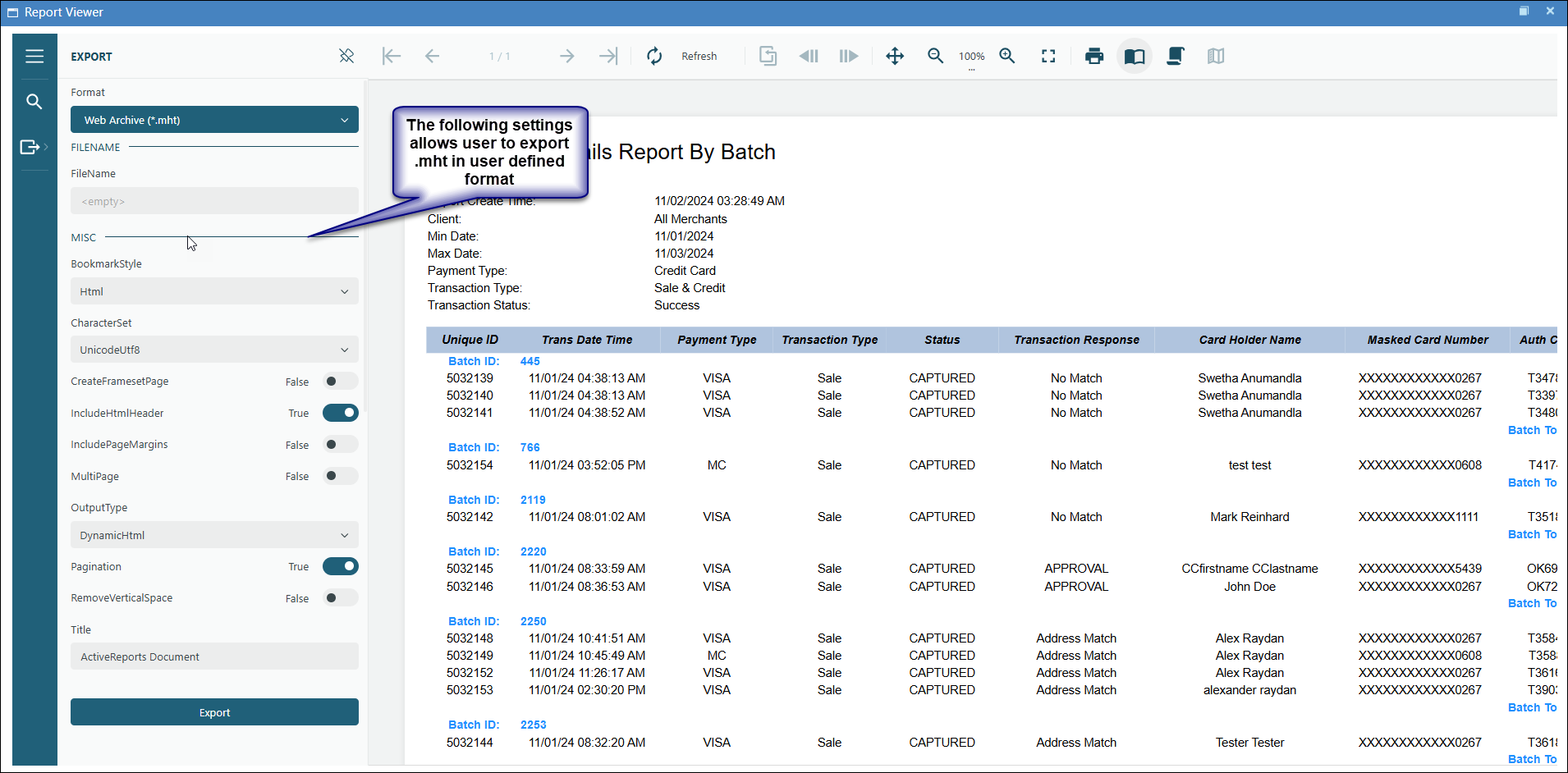Click the FileName input field
Viewport: 1568px width, 773px height.
tap(214, 201)
